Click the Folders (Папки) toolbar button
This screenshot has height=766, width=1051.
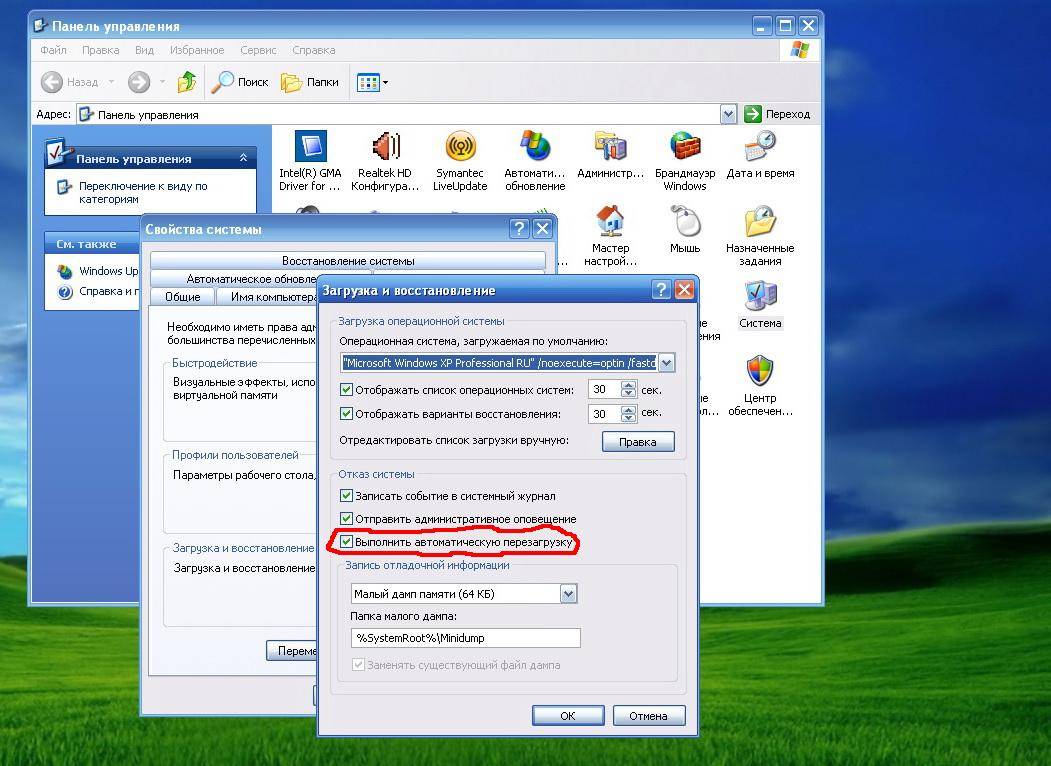pos(310,82)
